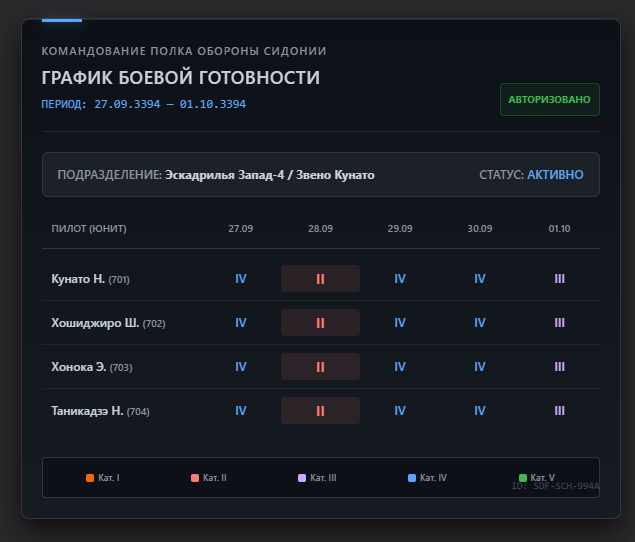Click the АКТИВНО status value
This screenshot has height=542, width=635.
(x=555, y=175)
